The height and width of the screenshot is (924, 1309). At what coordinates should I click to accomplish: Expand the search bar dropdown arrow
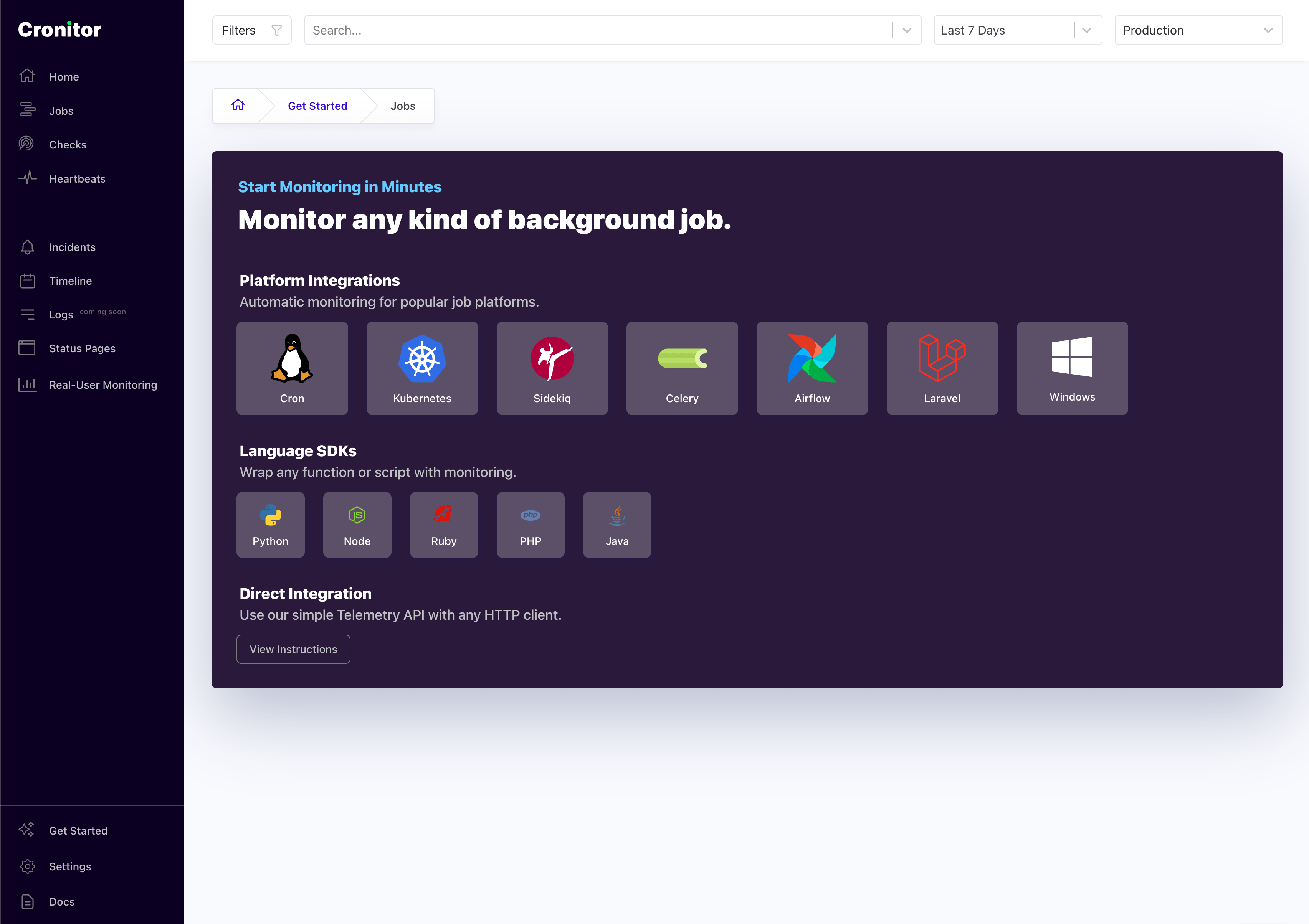906,30
